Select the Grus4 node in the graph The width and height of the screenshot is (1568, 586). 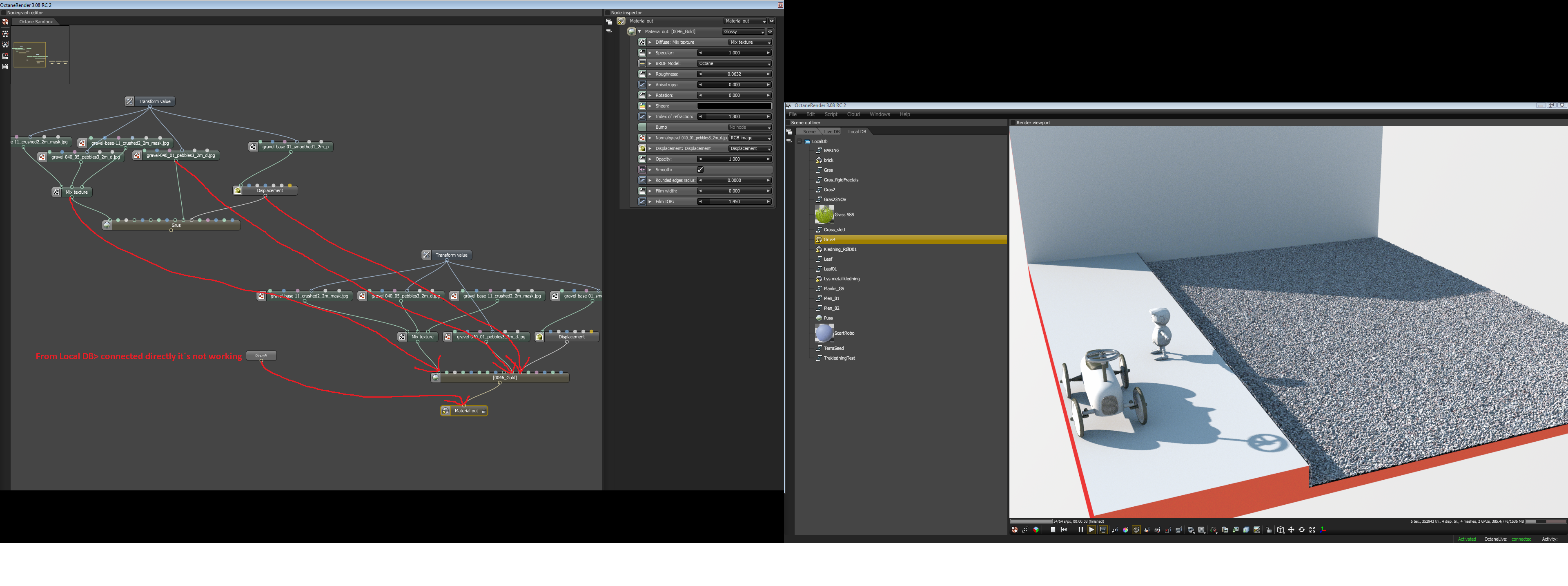[261, 356]
